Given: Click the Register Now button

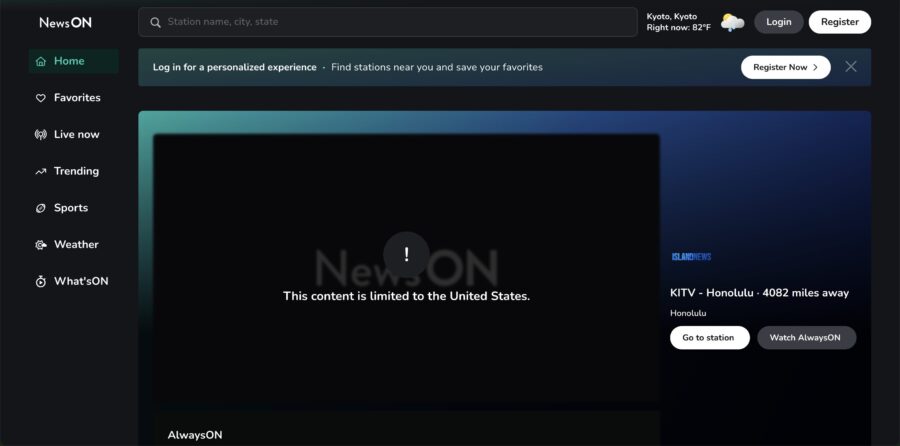Looking at the screenshot, I should (785, 67).
